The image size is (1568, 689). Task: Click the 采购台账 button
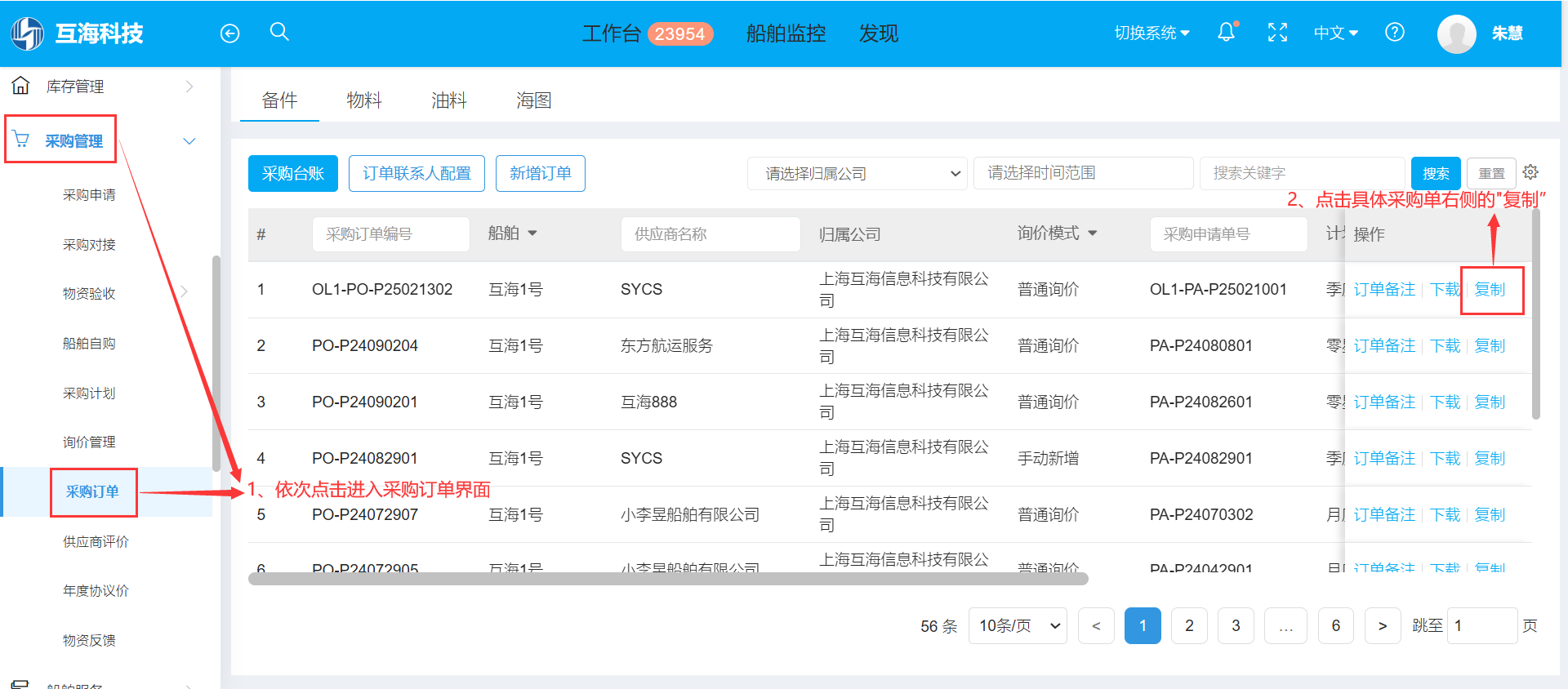click(x=293, y=174)
